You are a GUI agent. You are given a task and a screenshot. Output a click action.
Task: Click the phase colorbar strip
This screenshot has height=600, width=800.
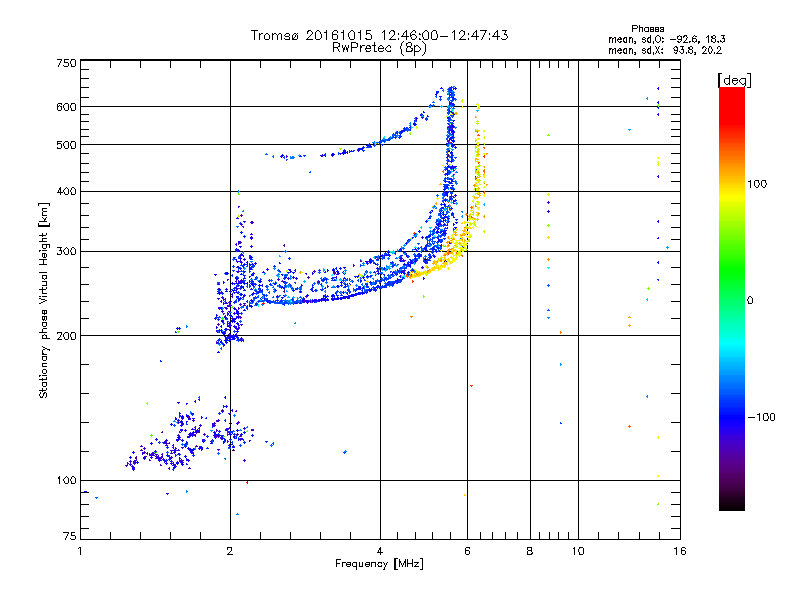[732, 298]
